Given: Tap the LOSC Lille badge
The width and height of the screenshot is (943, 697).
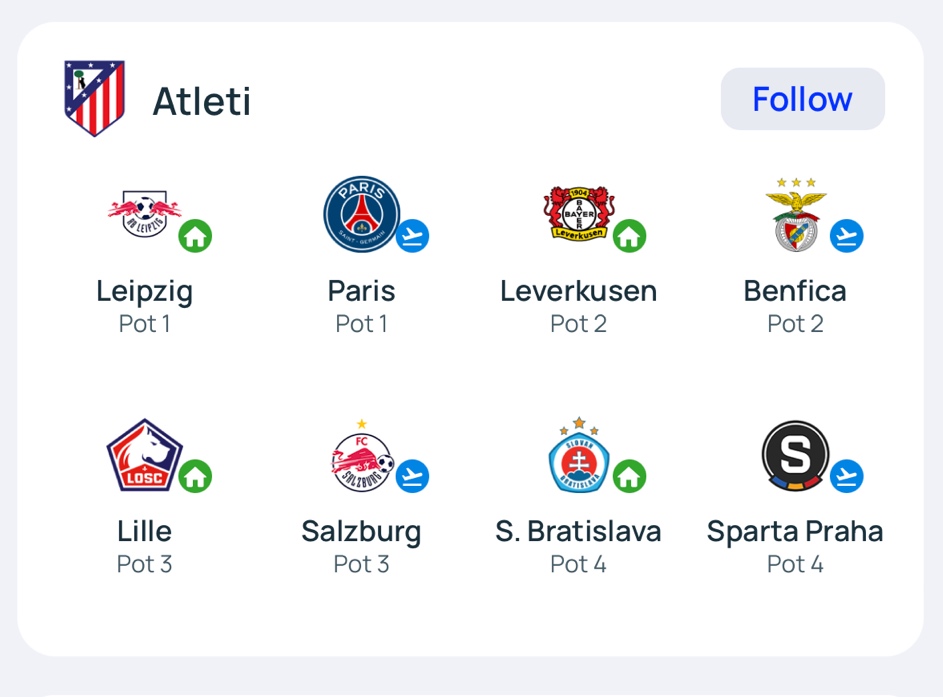Looking at the screenshot, I should (x=144, y=455).
